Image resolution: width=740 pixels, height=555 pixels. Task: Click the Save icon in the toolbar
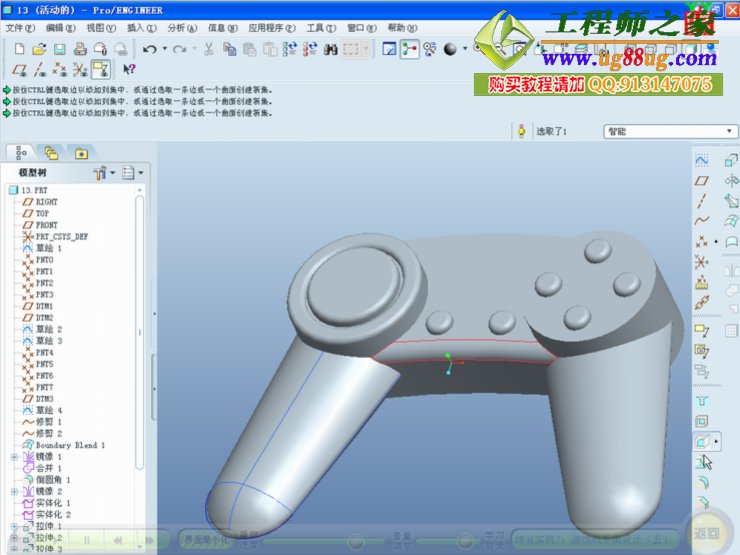click(x=59, y=49)
